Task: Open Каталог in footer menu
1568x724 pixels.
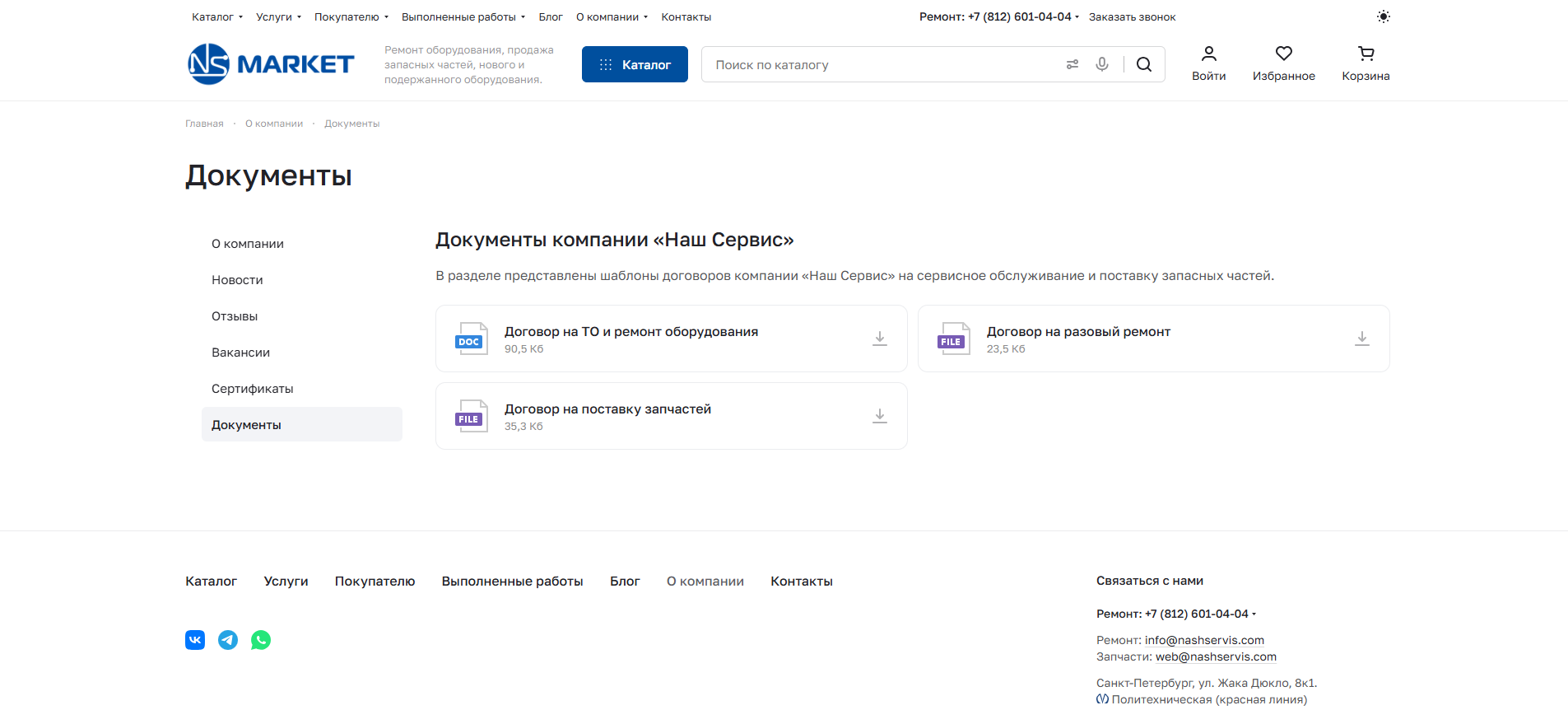Action: [212, 582]
